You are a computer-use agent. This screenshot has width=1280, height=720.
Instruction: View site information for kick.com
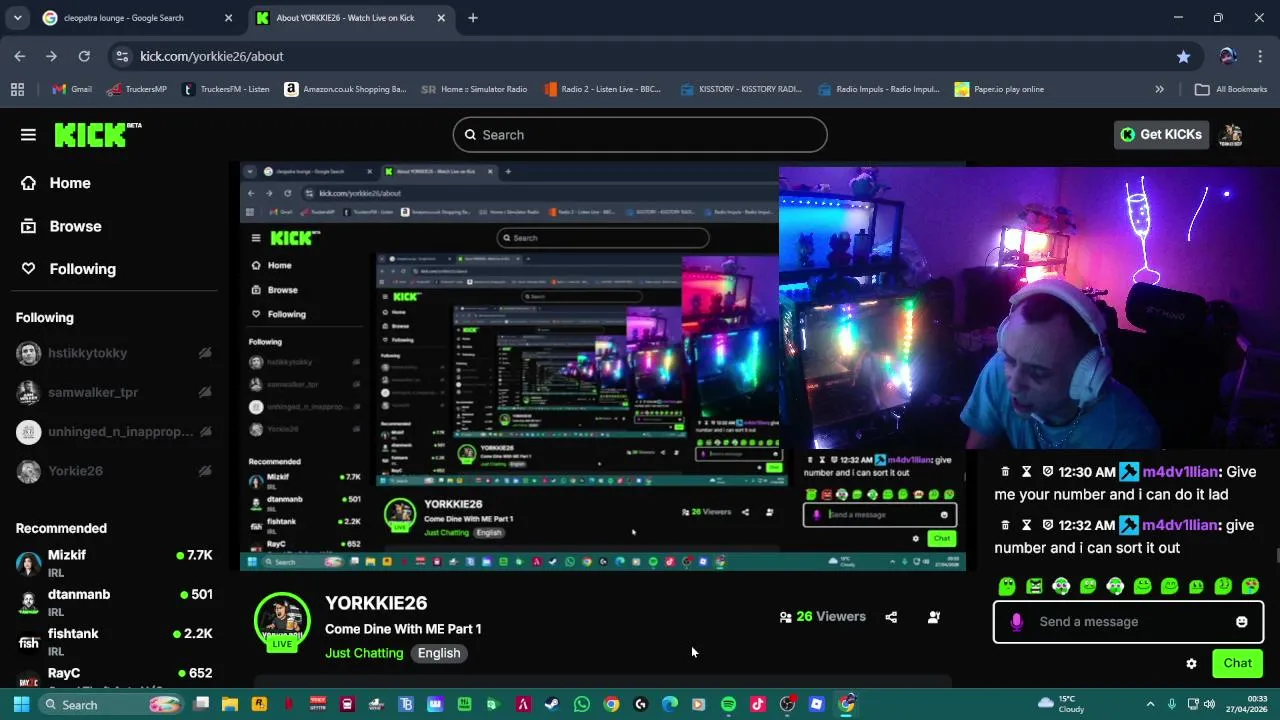[121, 56]
